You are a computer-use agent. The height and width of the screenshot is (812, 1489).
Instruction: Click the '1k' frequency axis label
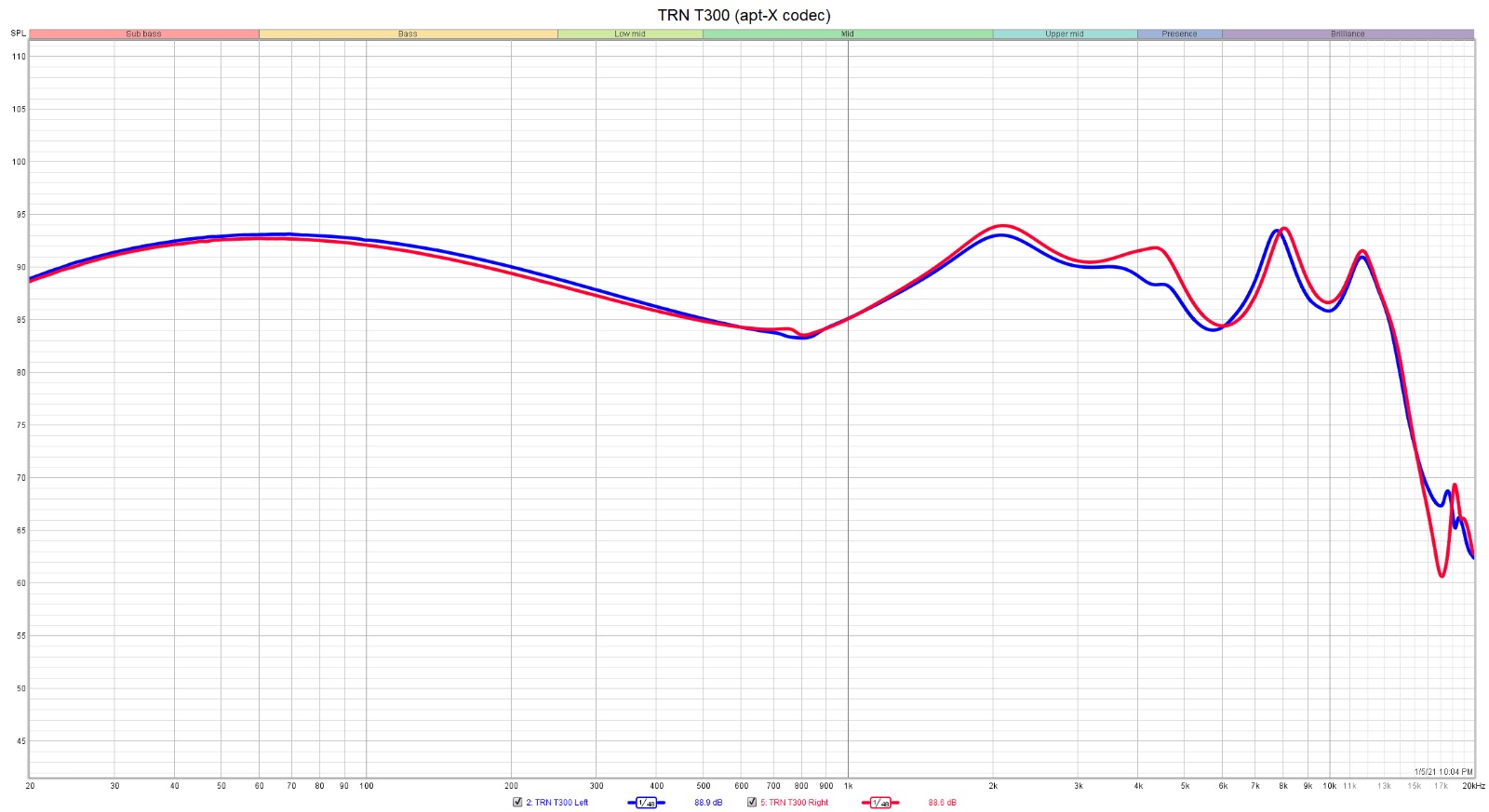click(x=848, y=786)
